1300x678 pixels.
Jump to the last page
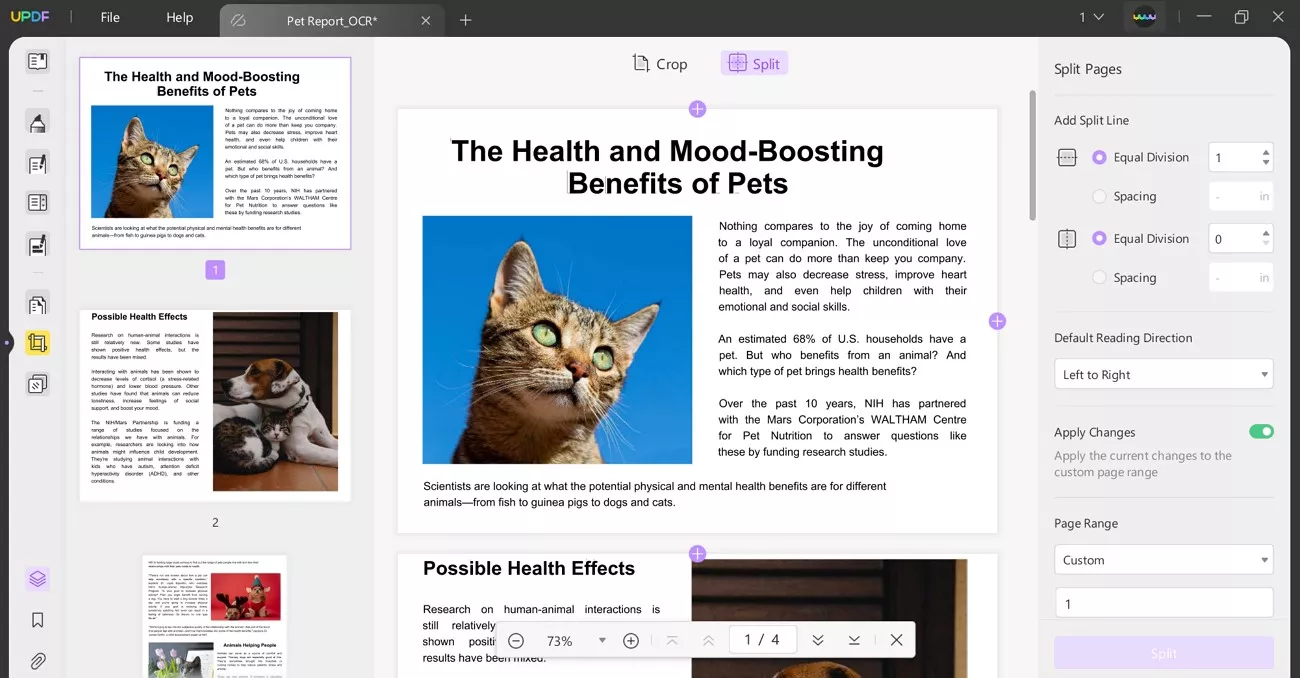tap(854, 640)
